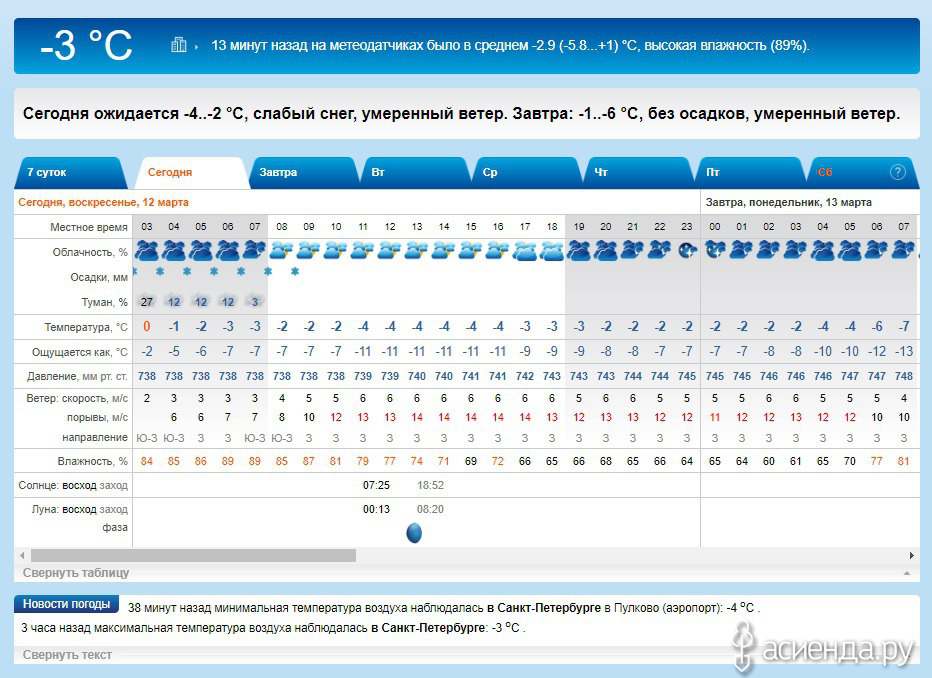Click the sunset time '18:52'
This screenshot has width=932, height=678.
click(430, 485)
